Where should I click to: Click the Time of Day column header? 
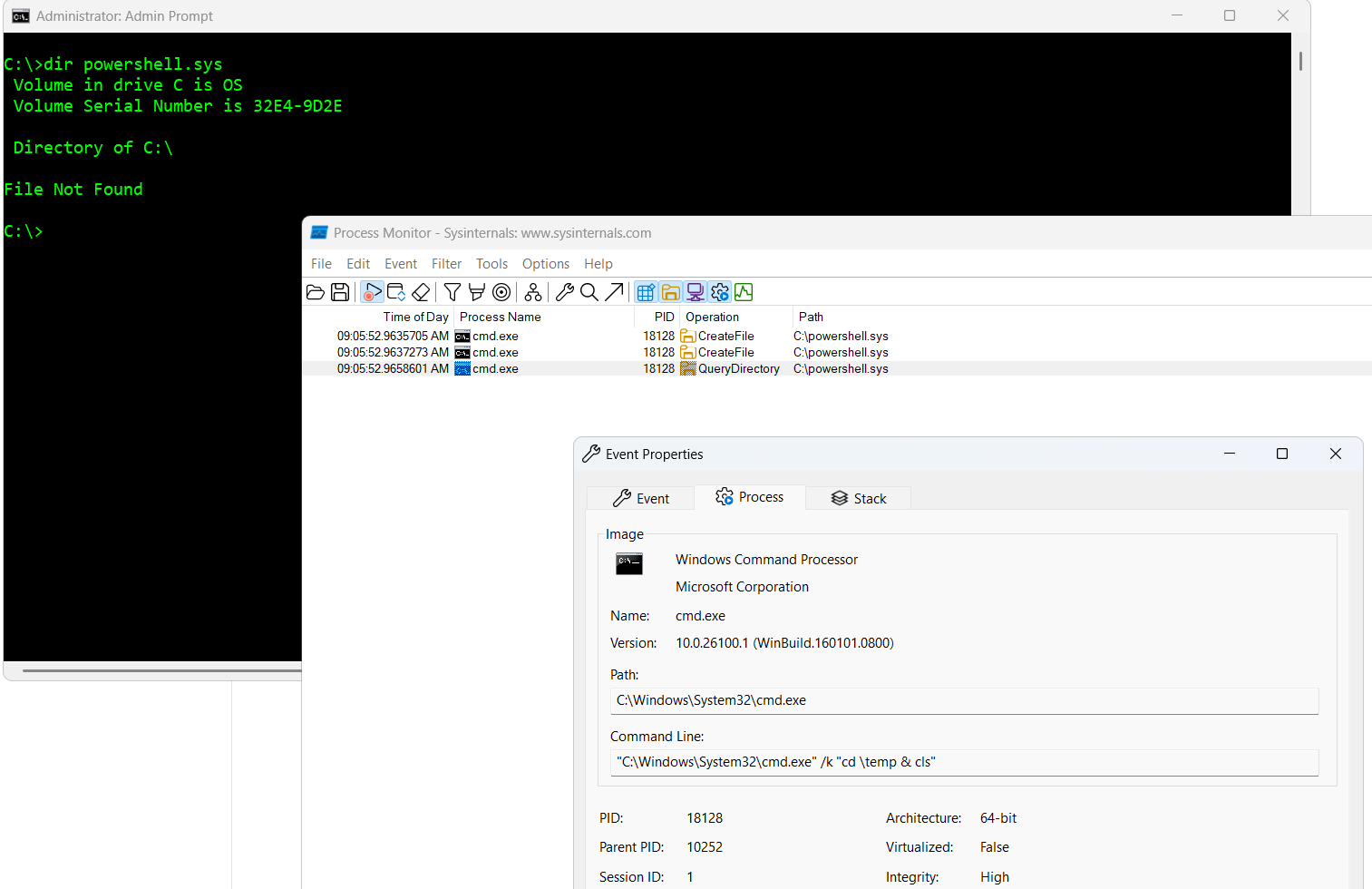415,317
